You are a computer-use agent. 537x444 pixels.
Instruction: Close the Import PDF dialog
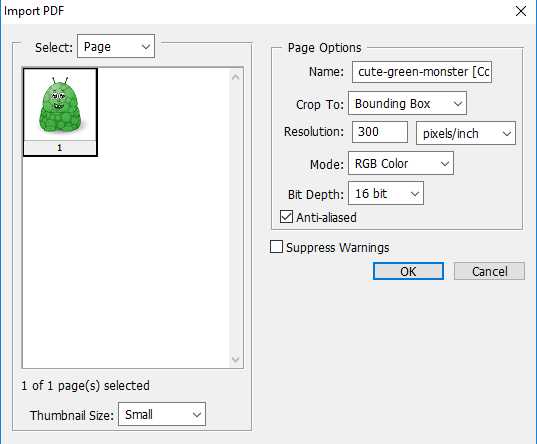pos(521,11)
